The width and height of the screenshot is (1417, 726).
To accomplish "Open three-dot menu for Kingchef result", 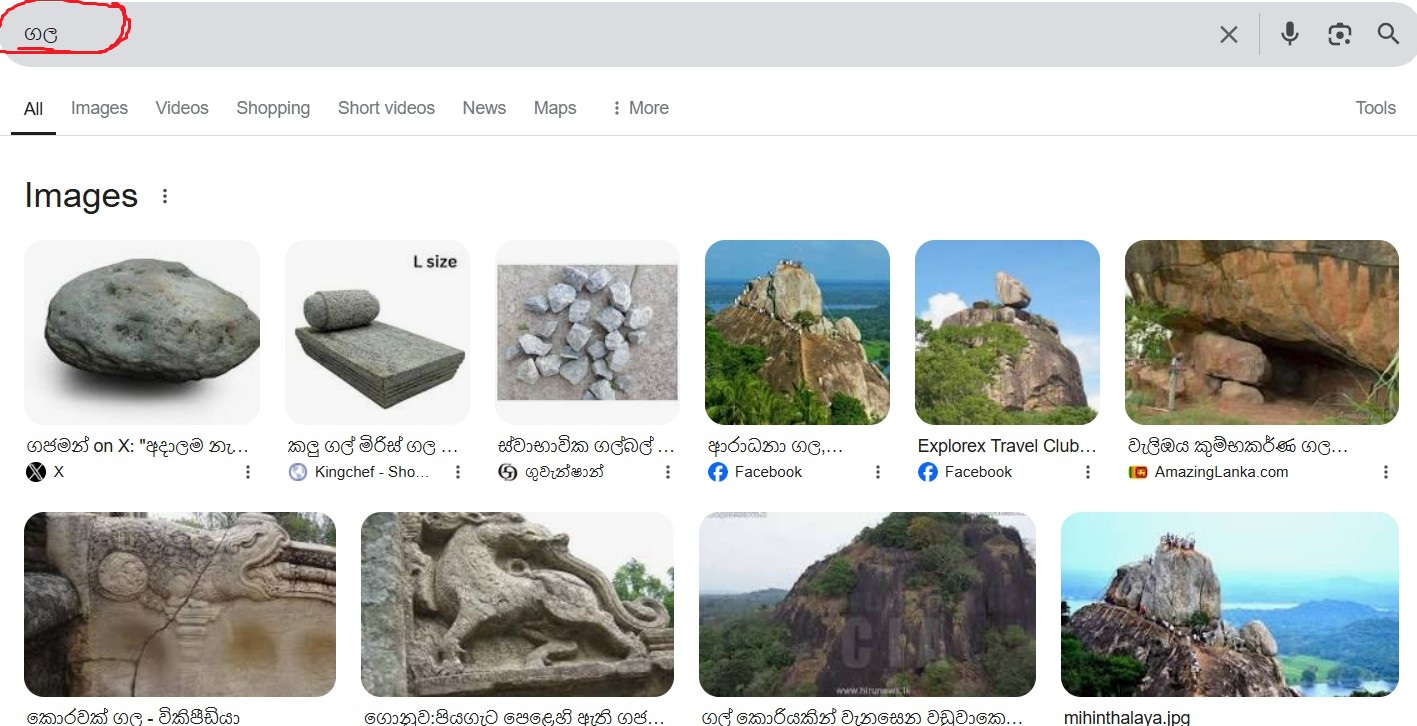I will 458,472.
